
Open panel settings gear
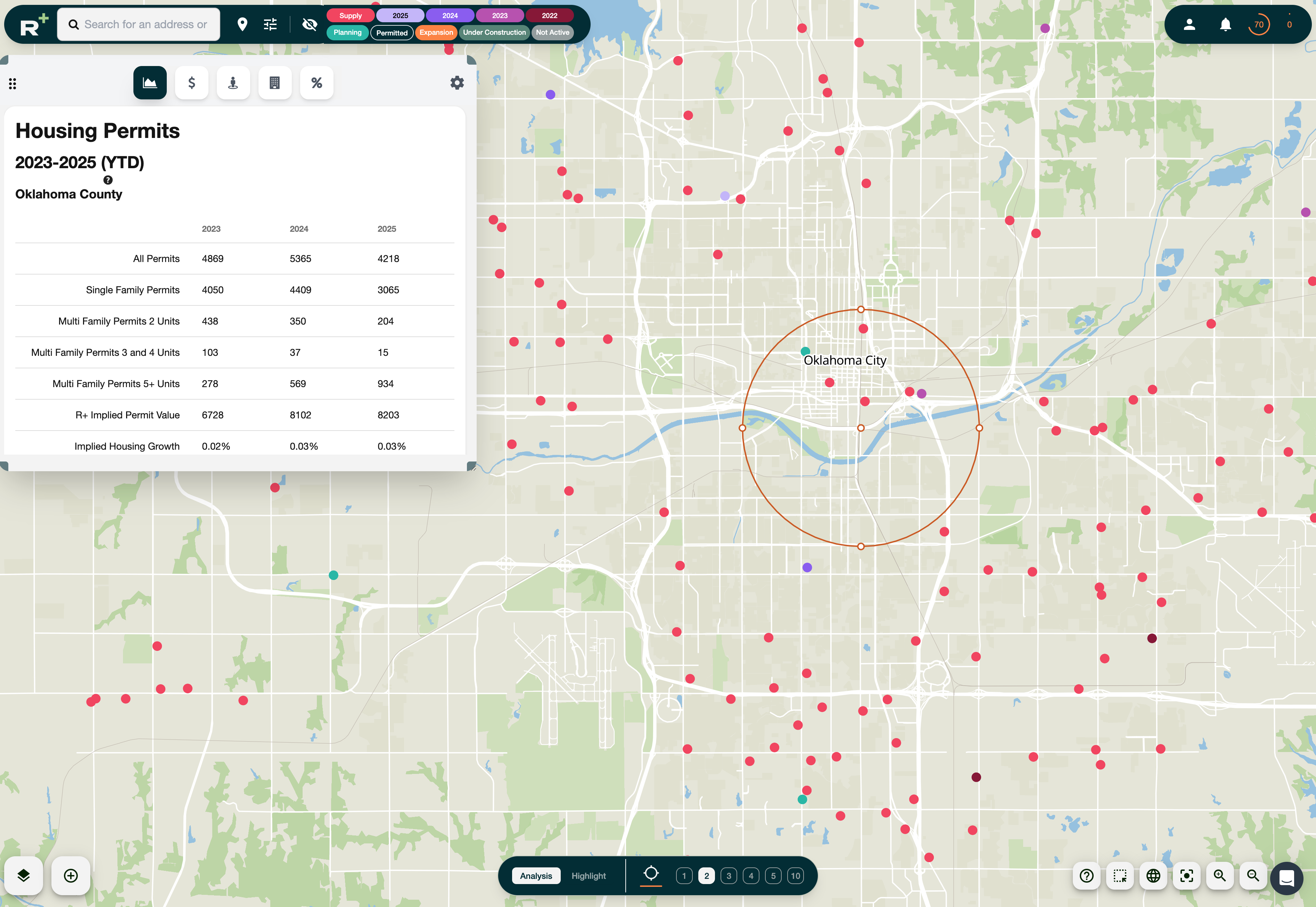[x=457, y=83]
